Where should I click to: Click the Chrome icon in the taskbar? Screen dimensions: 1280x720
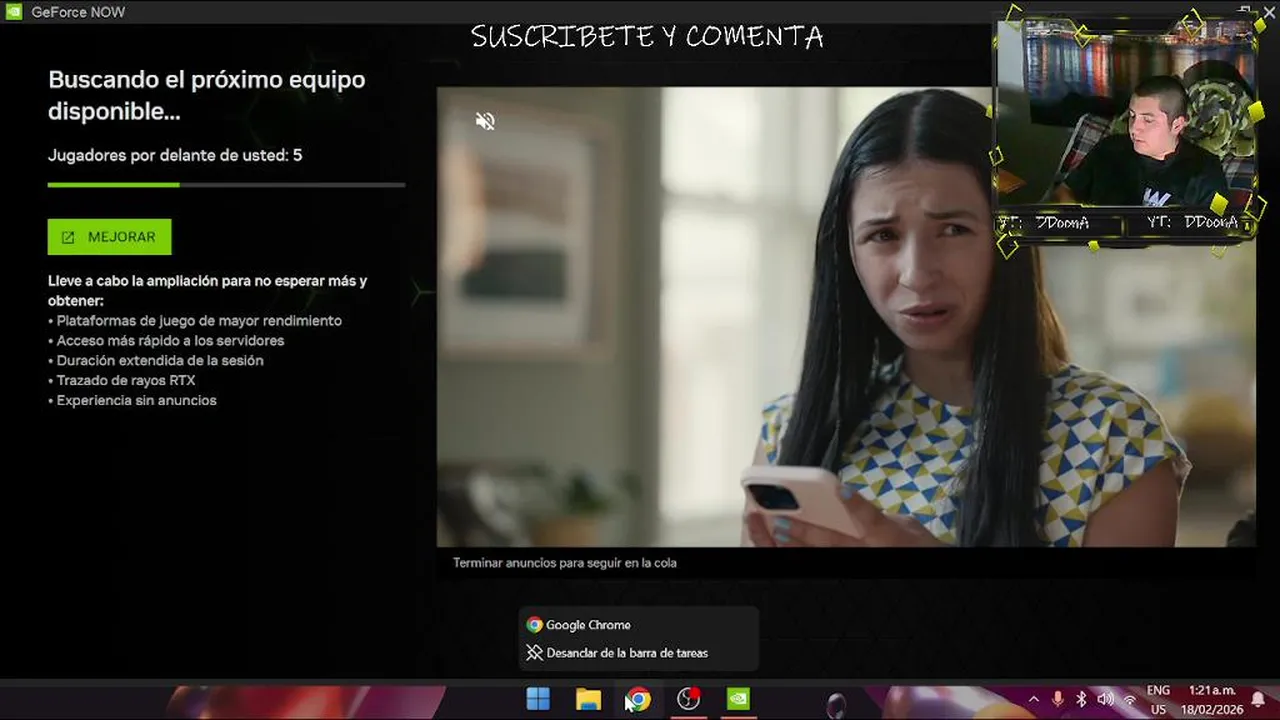638,699
